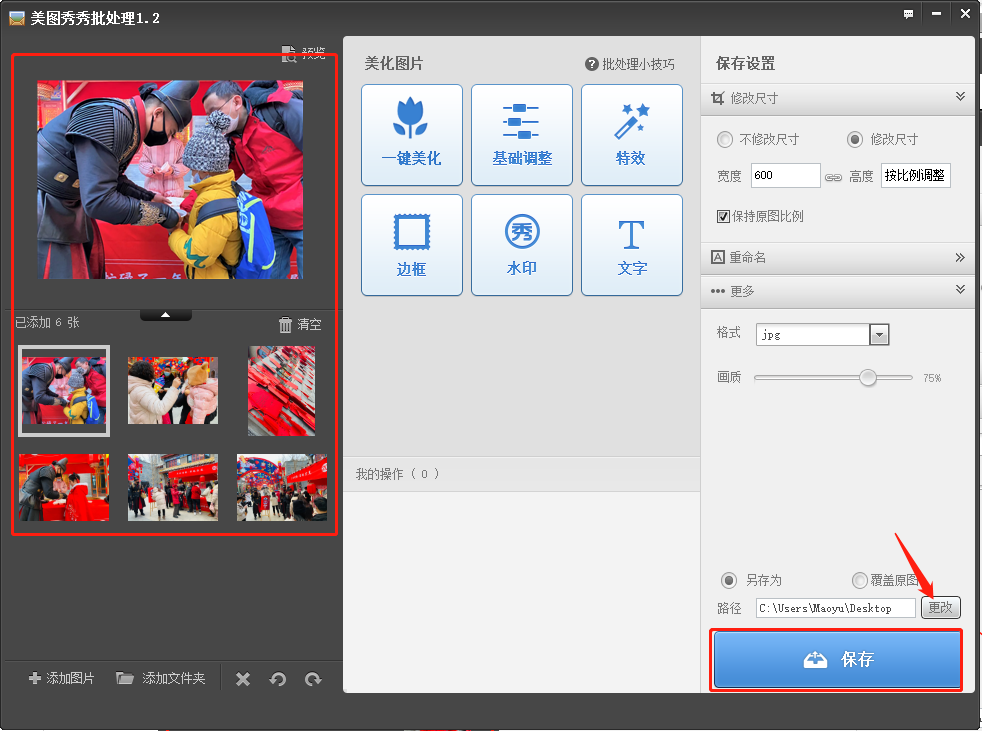982x731 pixels.
Task: Click the 清空 trash icon
Action: tap(286, 325)
